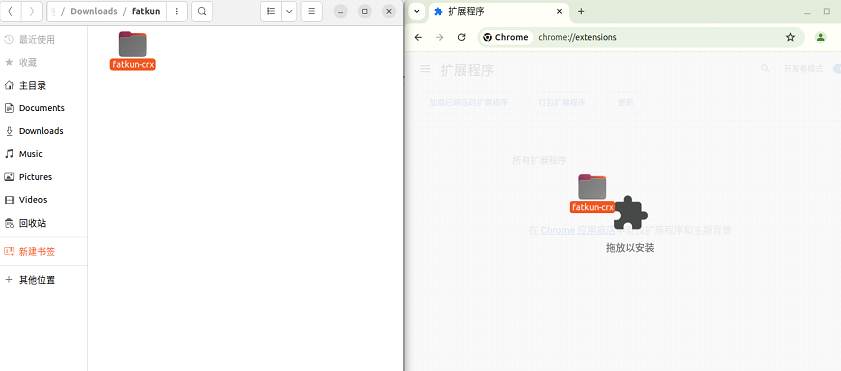Open the file manager hamburger menu
The width and height of the screenshot is (841, 371).
coord(312,11)
